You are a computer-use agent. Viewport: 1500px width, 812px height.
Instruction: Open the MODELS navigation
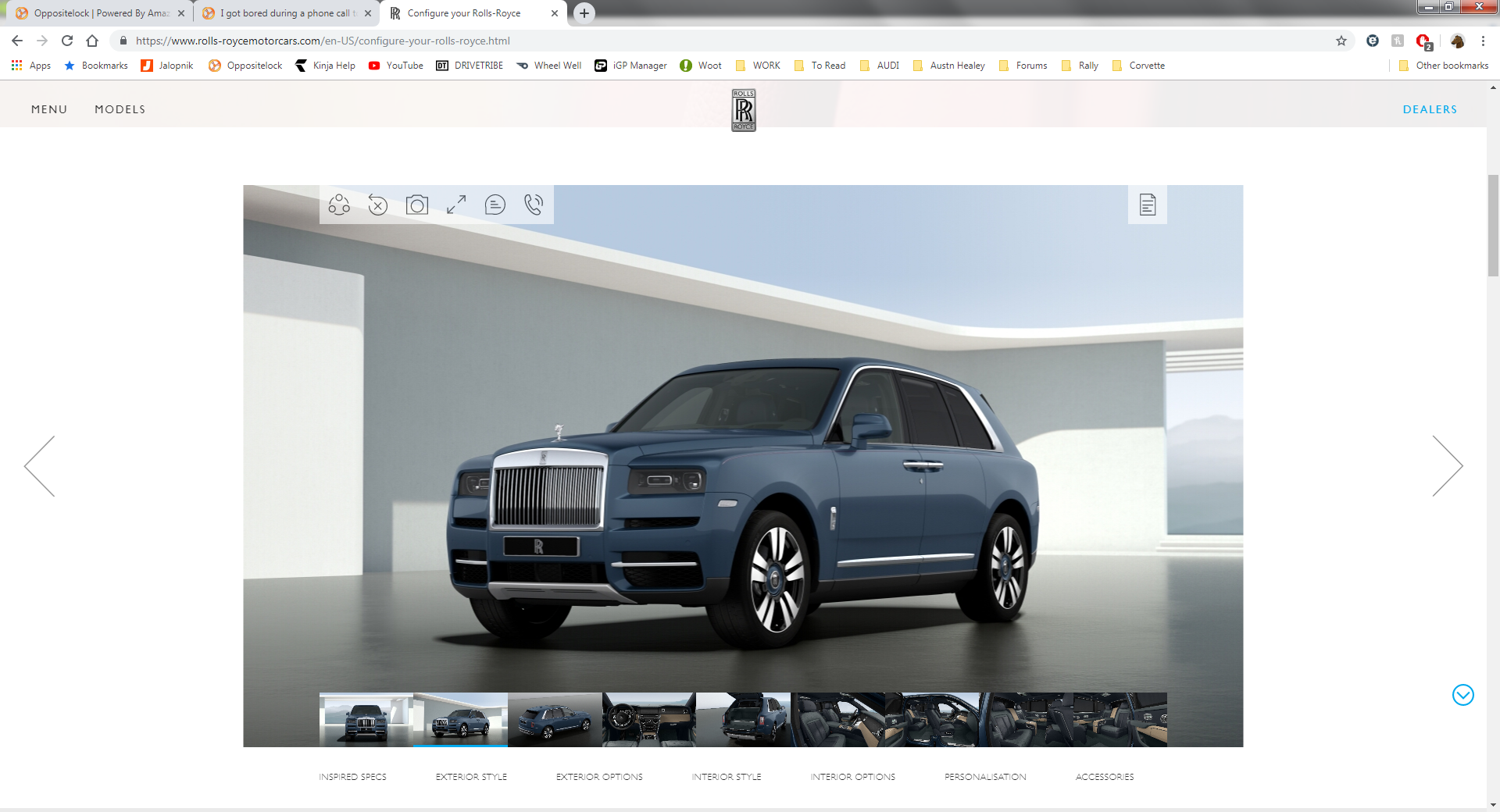click(x=120, y=109)
